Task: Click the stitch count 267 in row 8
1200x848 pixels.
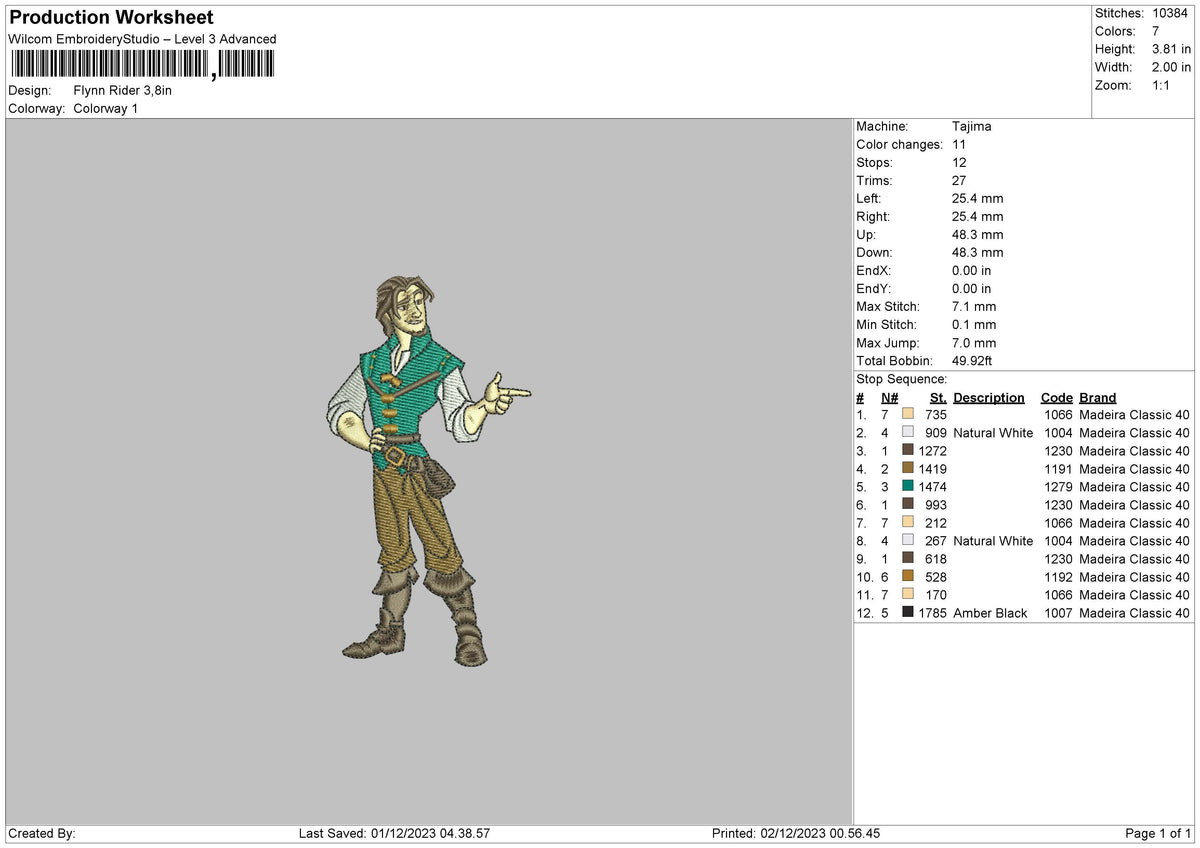Action: [936, 541]
